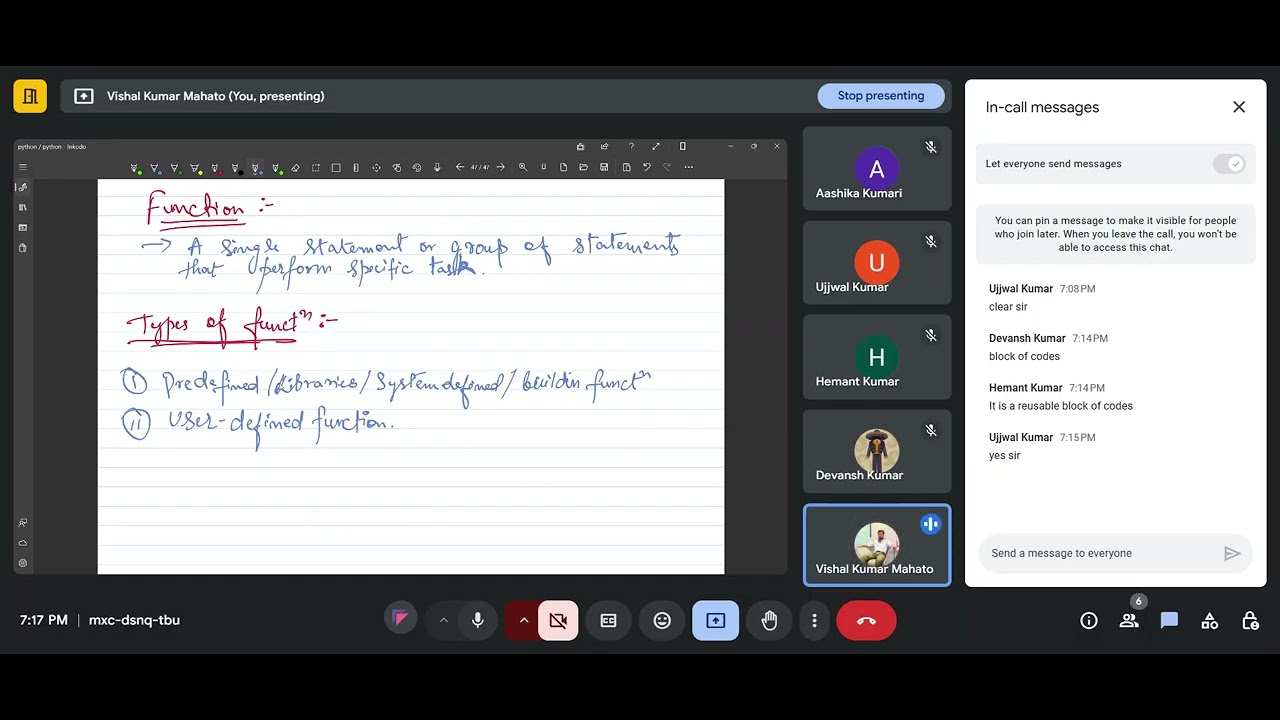
Task: Open the activities icon
Action: tap(1209, 621)
